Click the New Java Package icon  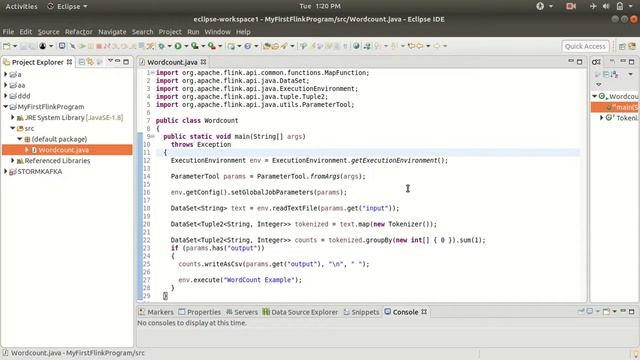231,46
